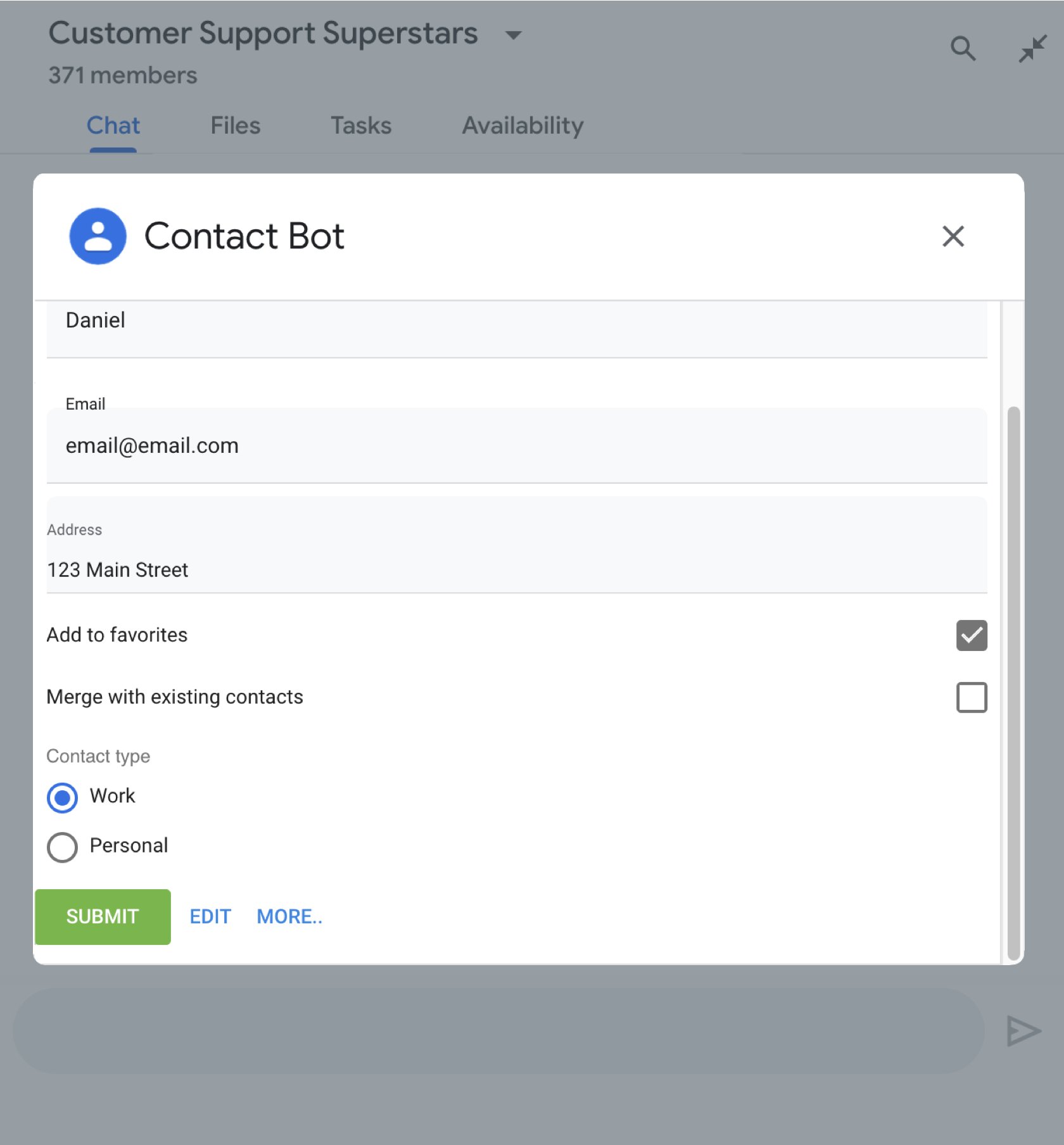This screenshot has width=1064, height=1145.
Task: Open MORE.. options
Action: (289, 916)
